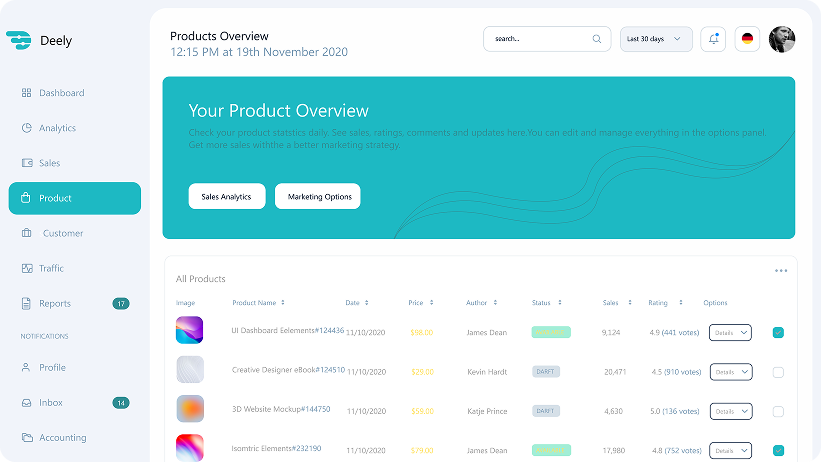The width and height of the screenshot is (821, 462).
Task: Click the UI Dashboard Elements product thumbnail
Action: (190, 330)
